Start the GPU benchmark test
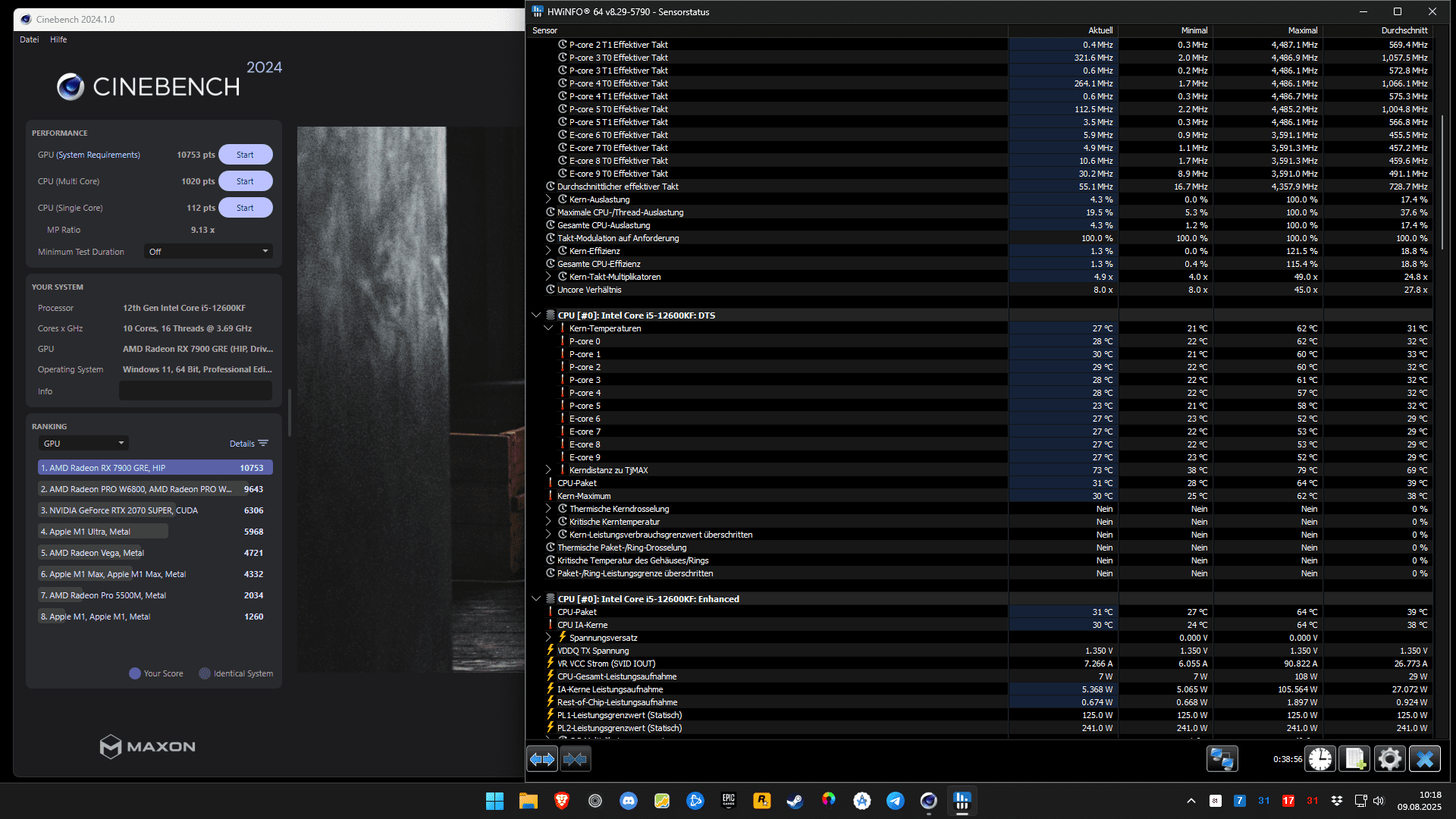 (x=245, y=155)
